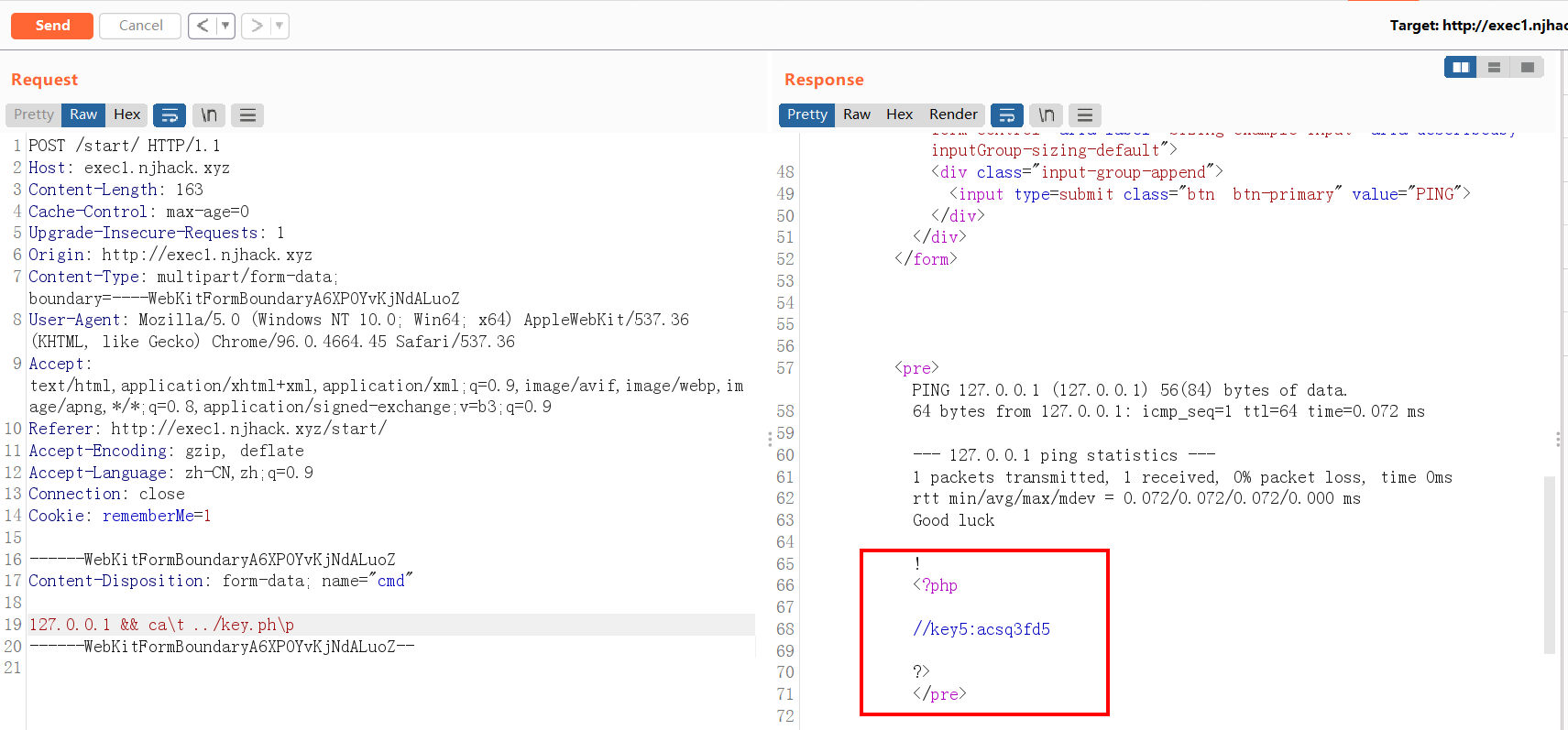Click the Send button
Screen dimensions: 1568x730
point(52,26)
